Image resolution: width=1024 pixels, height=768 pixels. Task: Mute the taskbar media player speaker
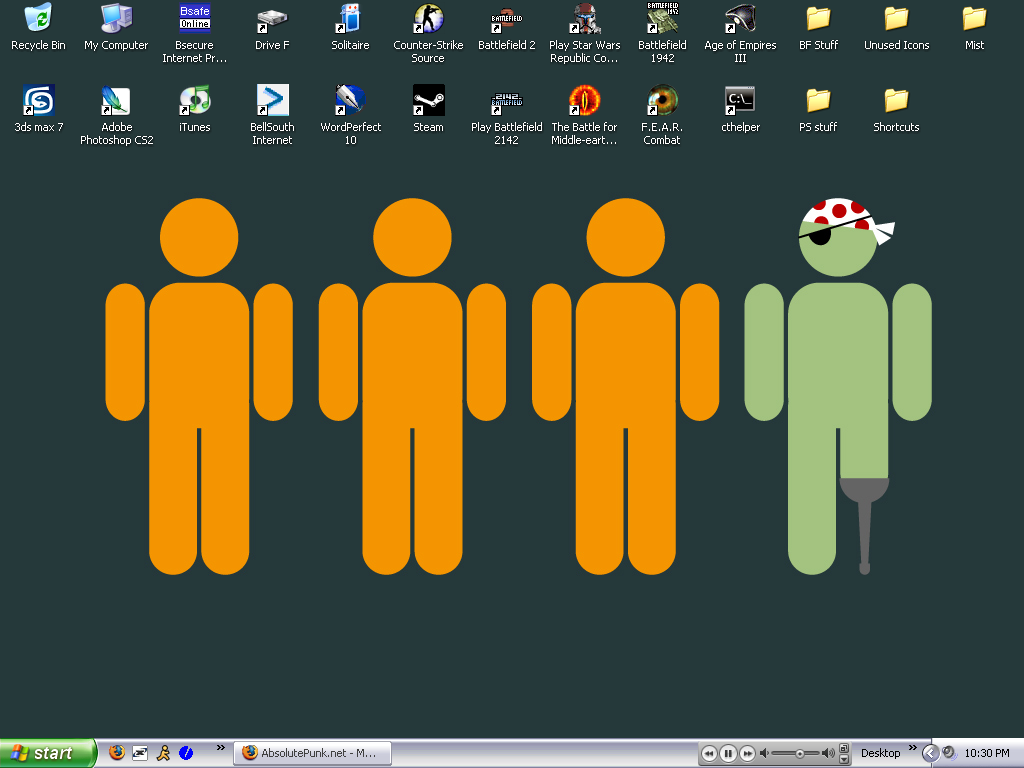[x=765, y=753]
